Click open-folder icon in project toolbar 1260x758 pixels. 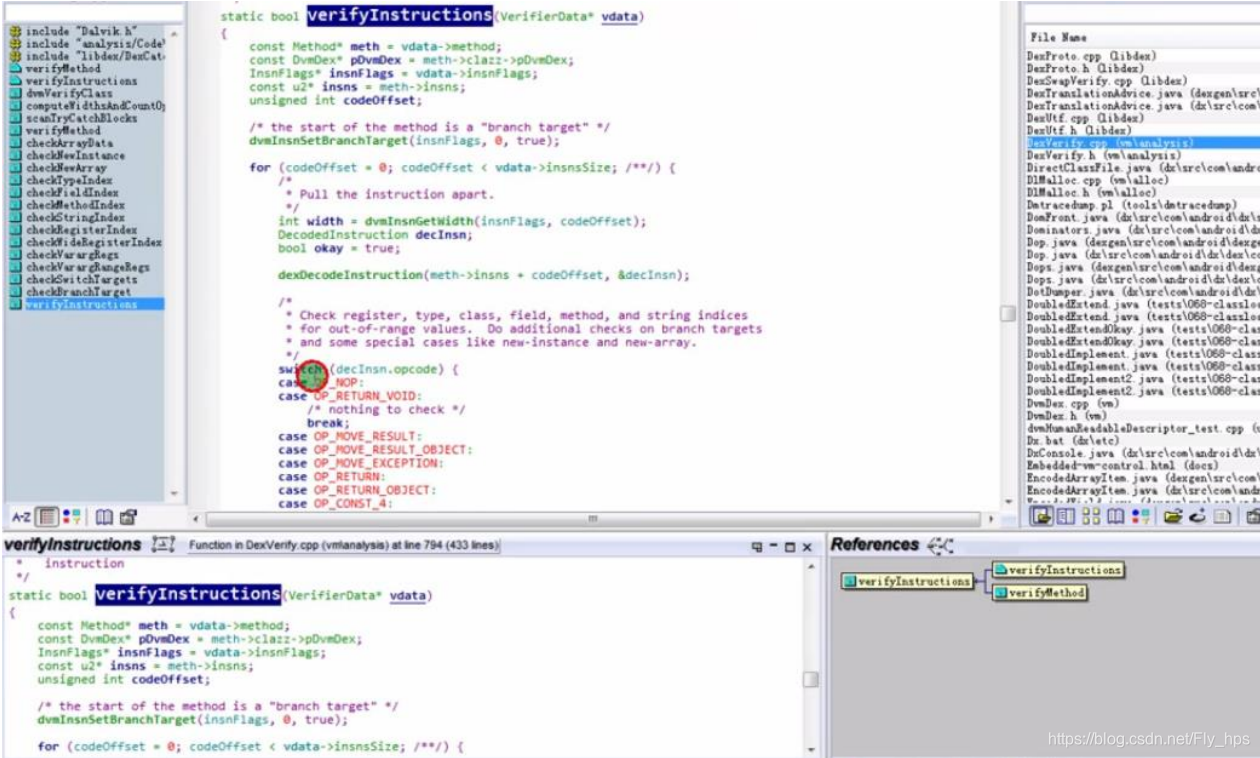[x=1173, y=516]
